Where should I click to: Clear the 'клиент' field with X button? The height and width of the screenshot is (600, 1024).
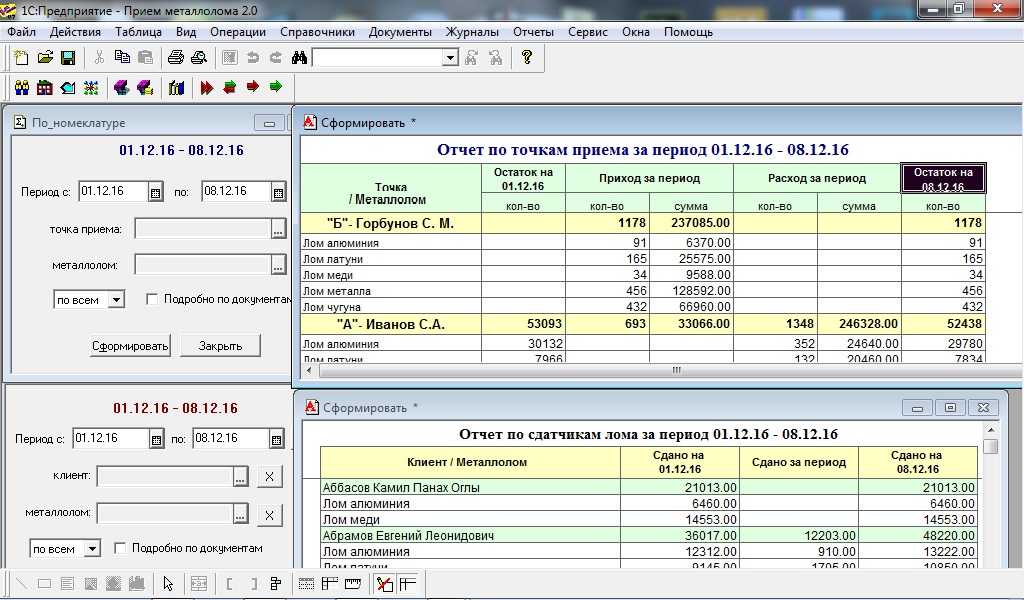tap(268, 477)
